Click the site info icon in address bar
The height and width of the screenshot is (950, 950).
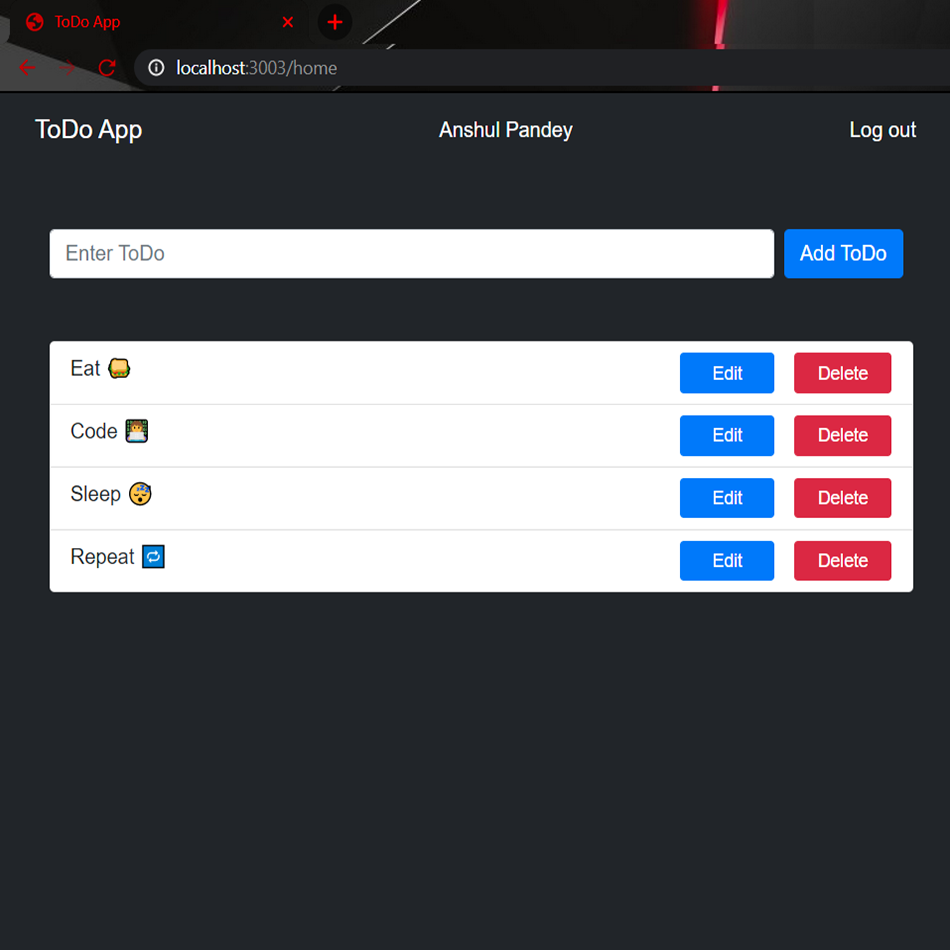156,68
